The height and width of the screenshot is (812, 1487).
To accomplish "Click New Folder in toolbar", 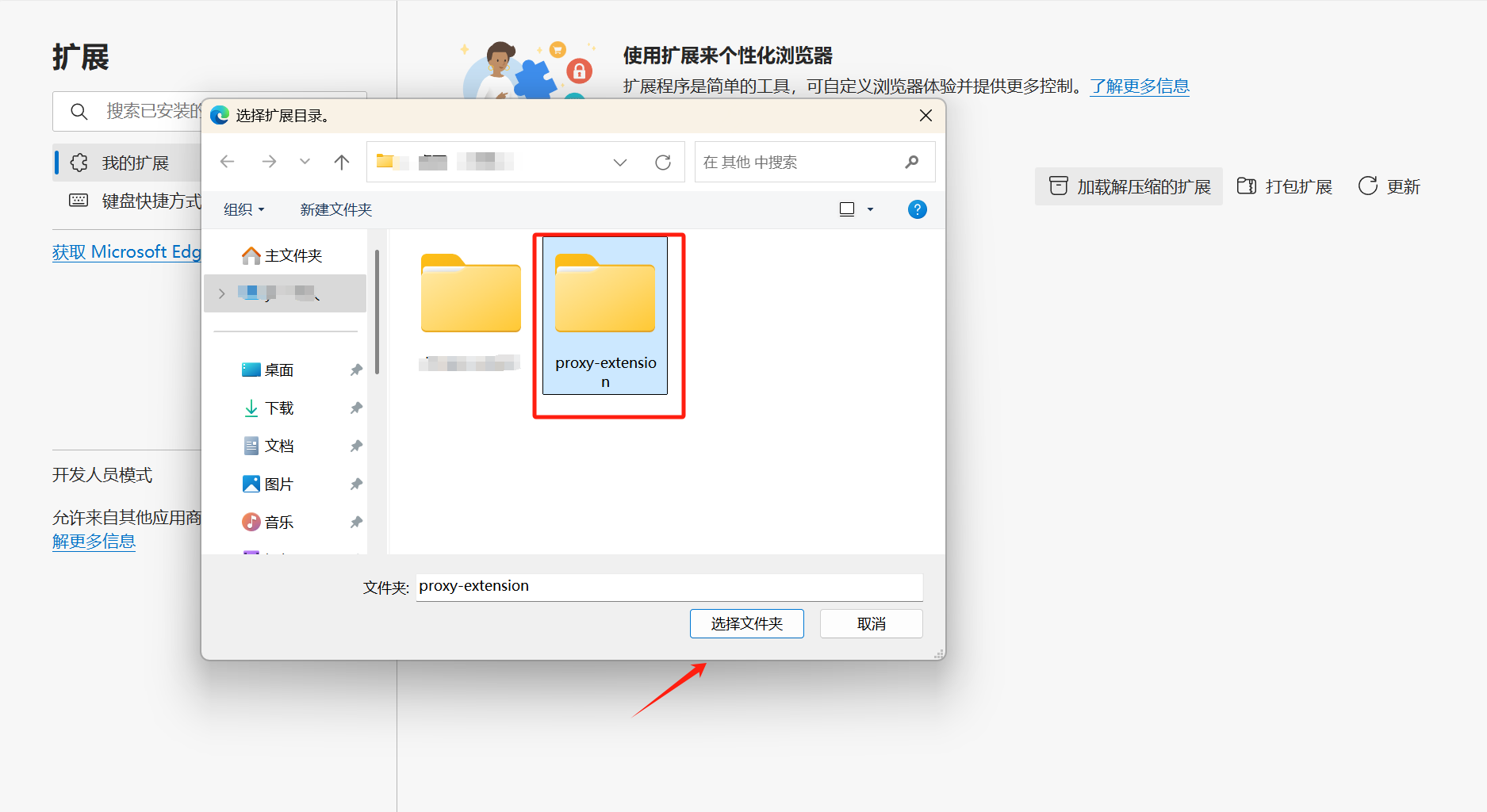I will [x=335, y=209].
